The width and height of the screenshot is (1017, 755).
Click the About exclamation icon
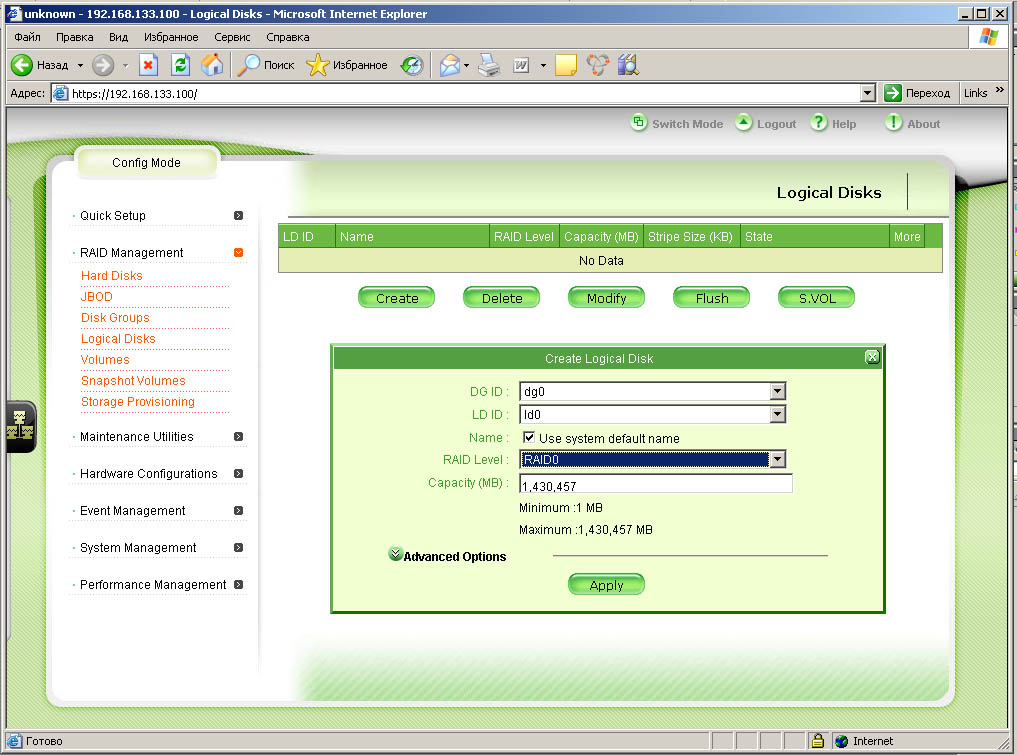894,122
